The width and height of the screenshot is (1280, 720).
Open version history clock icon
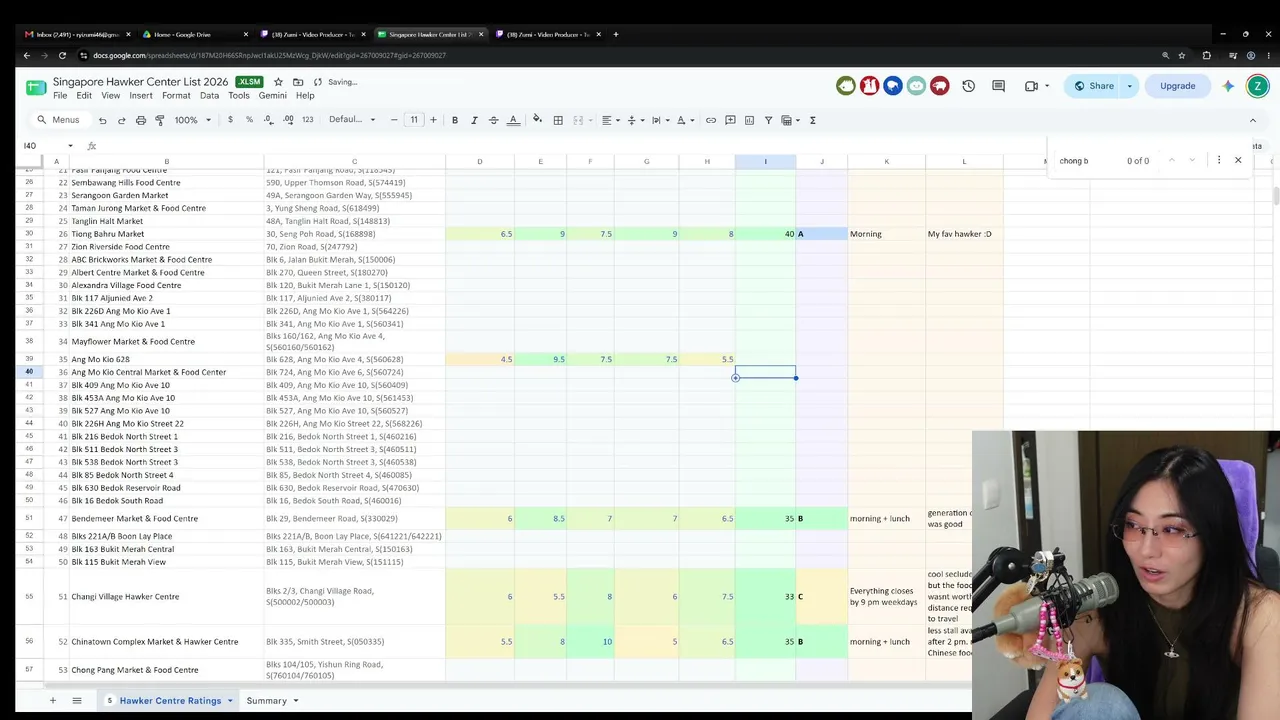968,86
